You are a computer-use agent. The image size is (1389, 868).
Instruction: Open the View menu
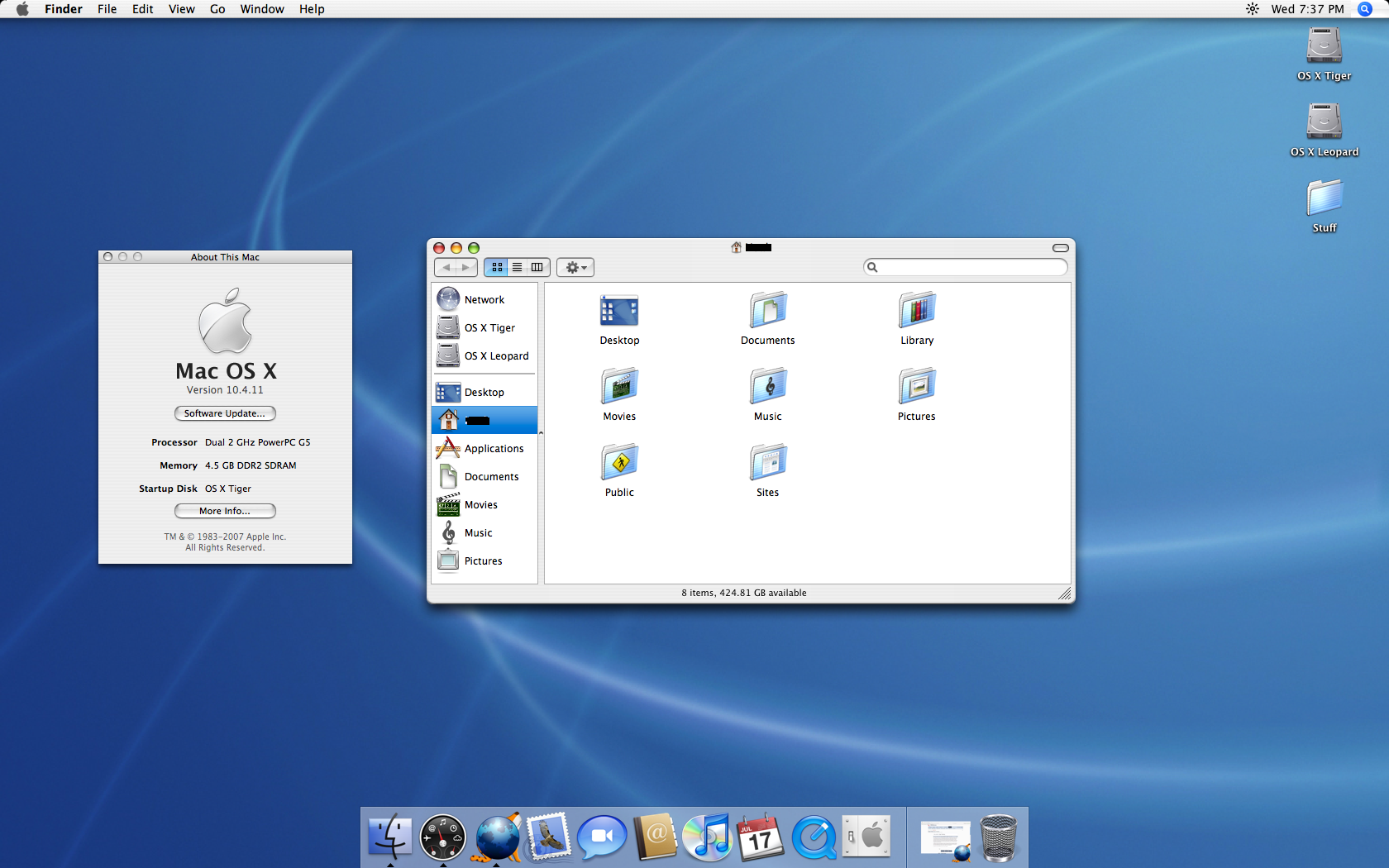click(181, 9)
